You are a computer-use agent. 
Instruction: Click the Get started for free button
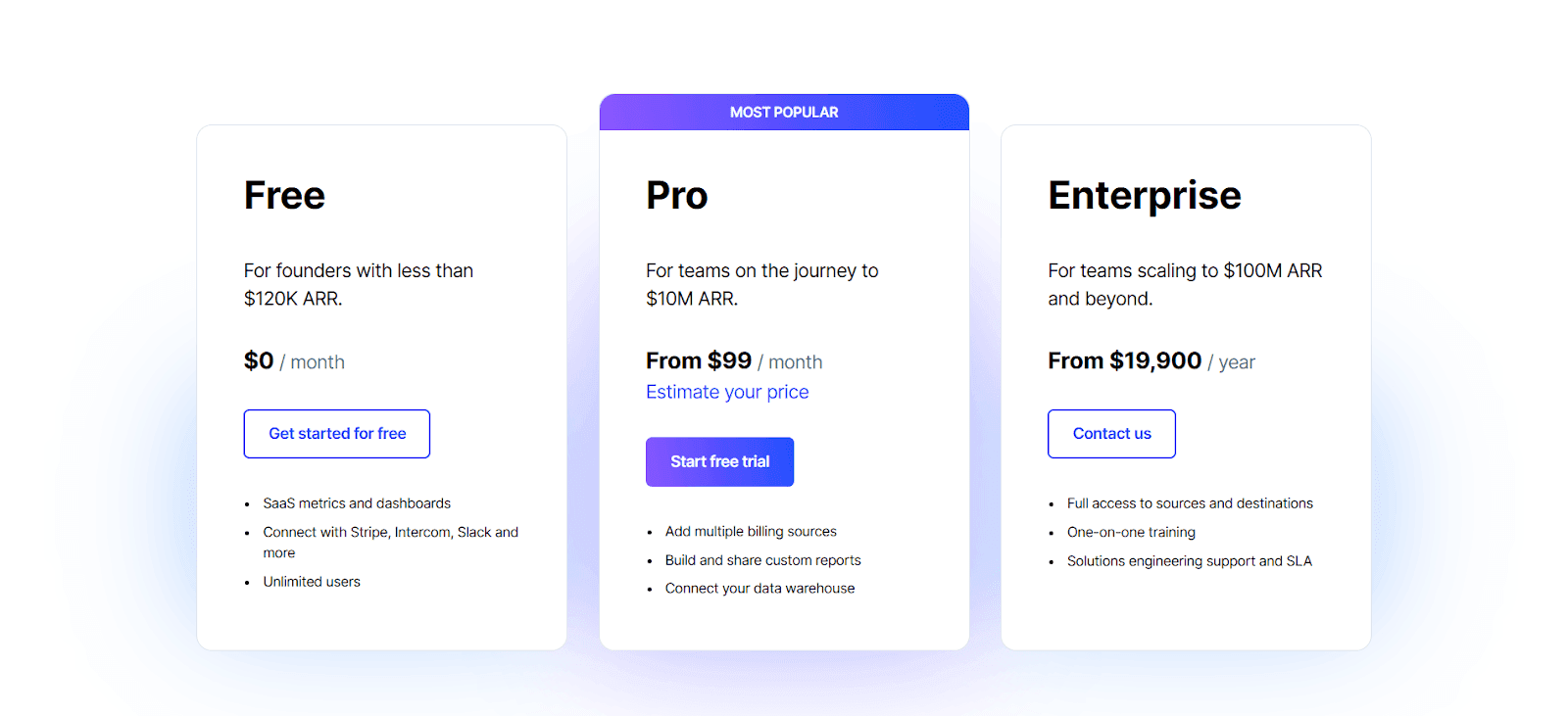click(336, 433)
